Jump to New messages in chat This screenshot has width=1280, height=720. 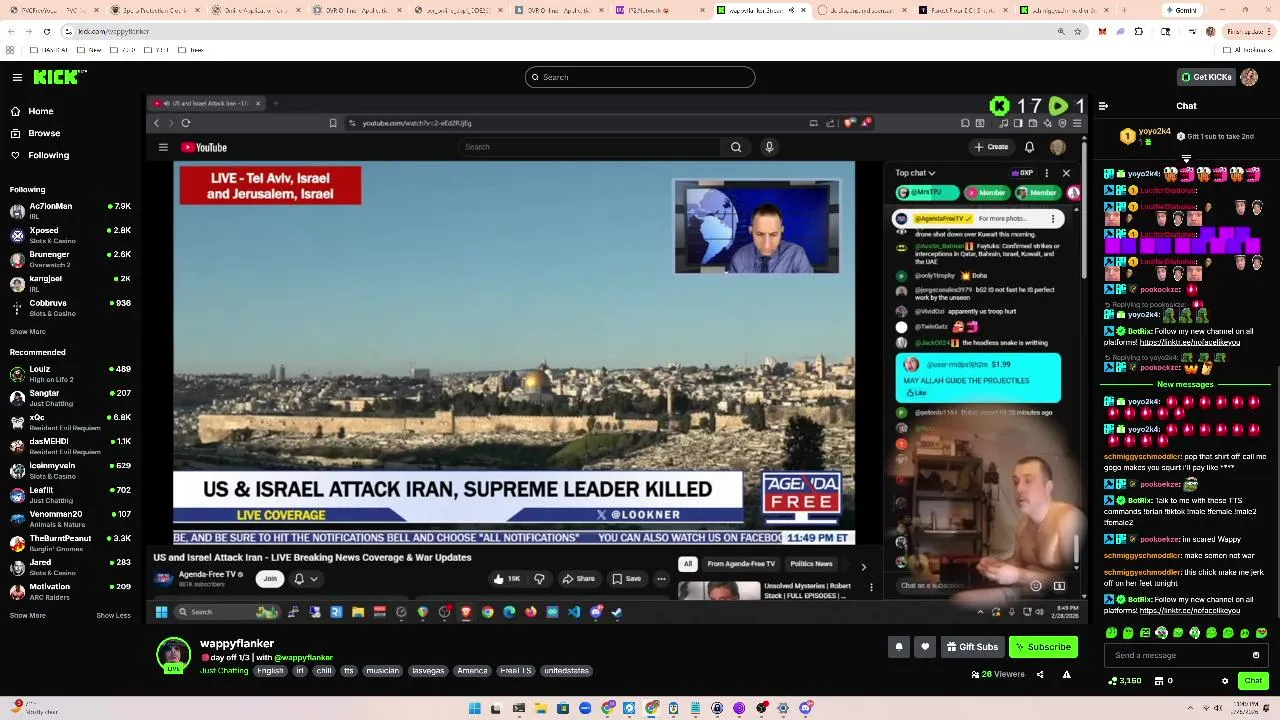pyautogui.click(x=1185, y=384)
